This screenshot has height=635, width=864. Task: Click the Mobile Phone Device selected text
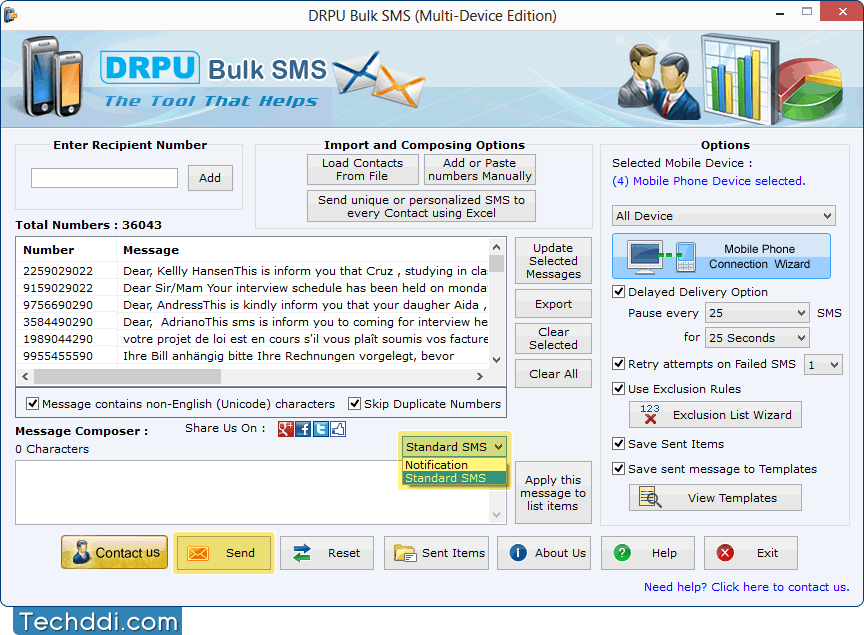(x=709, y=181)
